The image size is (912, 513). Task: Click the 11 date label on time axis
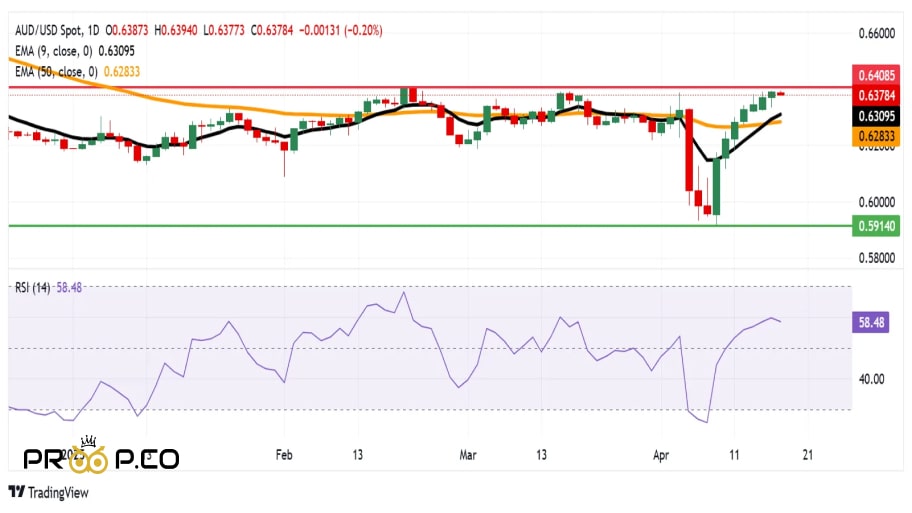[734, 455]
